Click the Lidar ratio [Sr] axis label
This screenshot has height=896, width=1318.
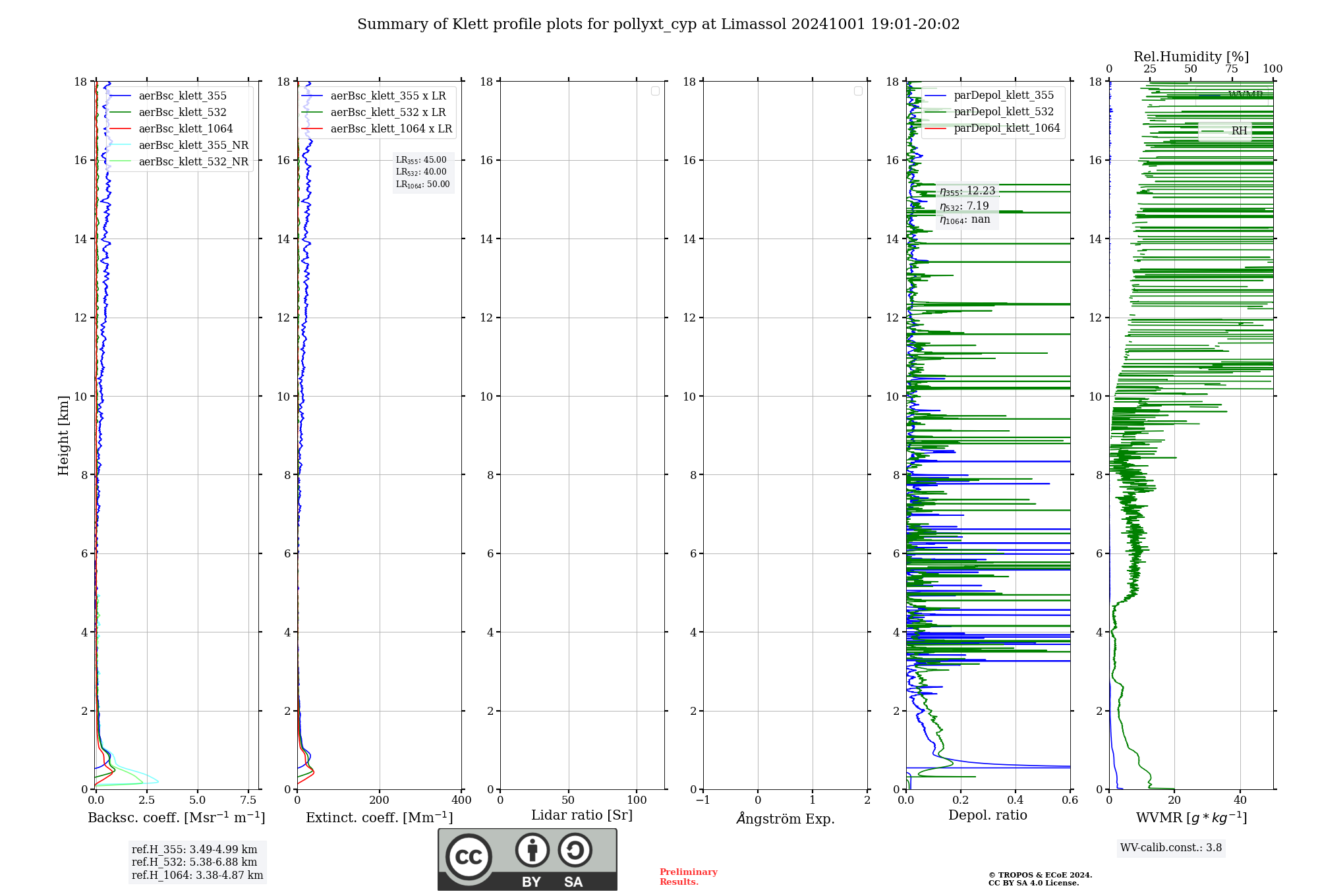[582, 816]
